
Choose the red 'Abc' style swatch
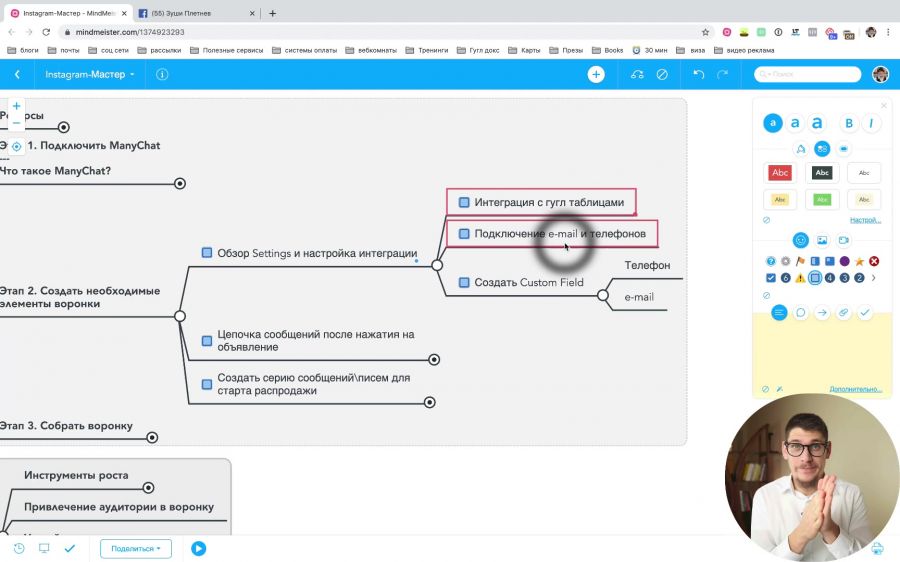779,172
